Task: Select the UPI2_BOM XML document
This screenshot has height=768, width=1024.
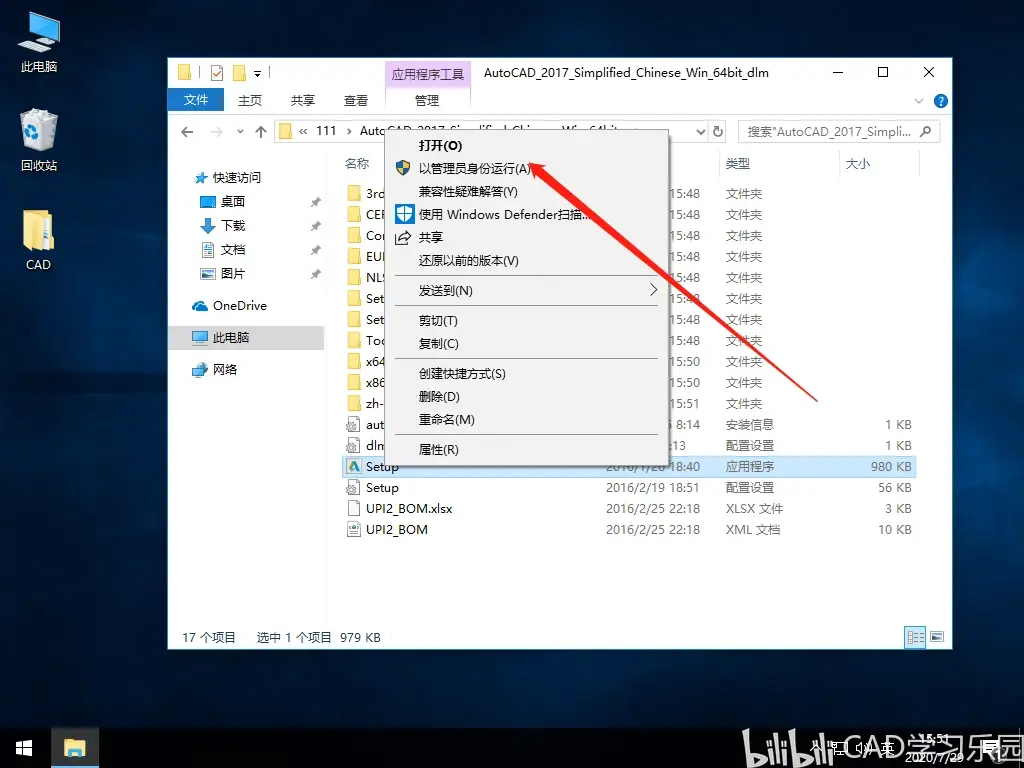Action: click(628, 530)
